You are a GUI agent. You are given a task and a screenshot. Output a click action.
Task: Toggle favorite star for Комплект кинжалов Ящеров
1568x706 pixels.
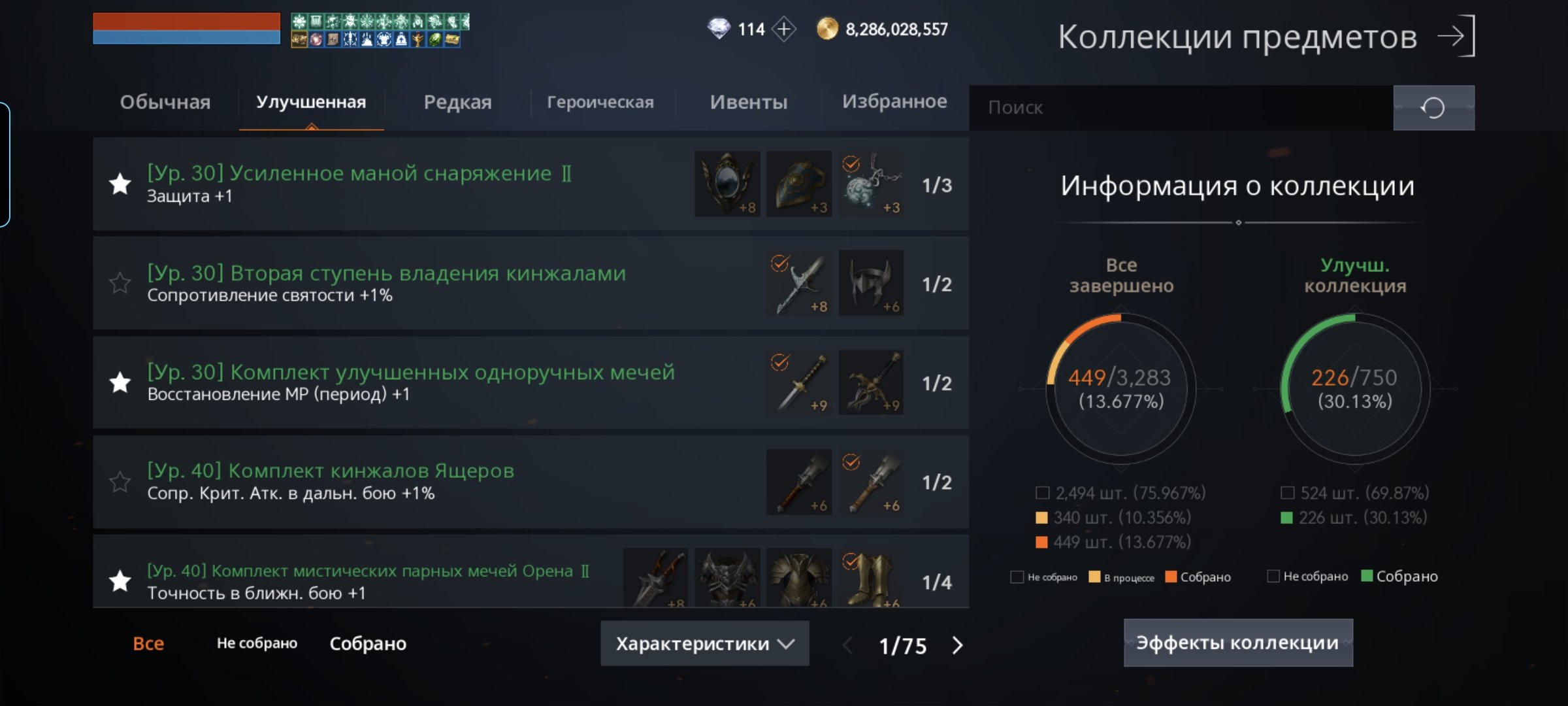tap(120, 482)
